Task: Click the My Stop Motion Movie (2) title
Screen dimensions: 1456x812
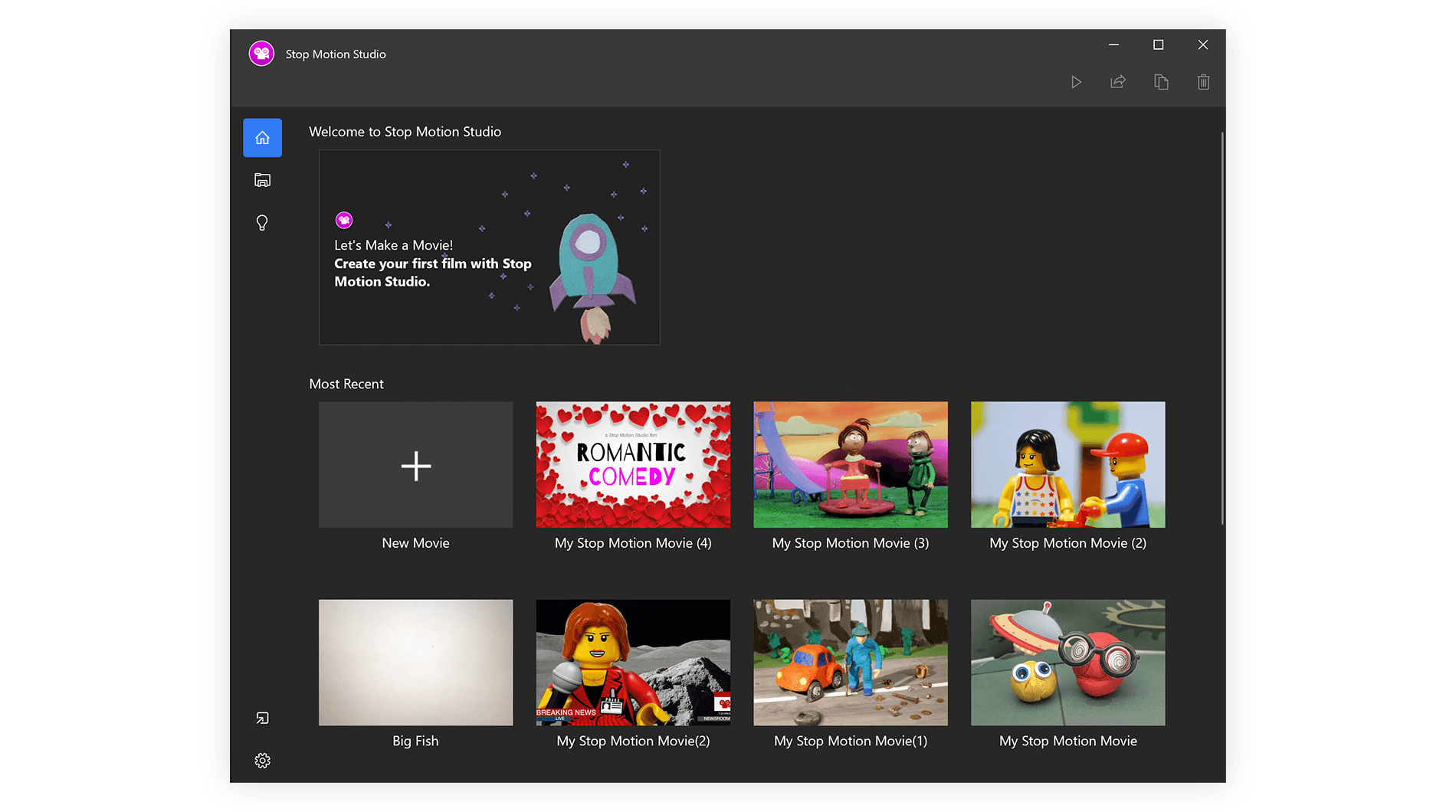Action: click(x=1068, y=543)
